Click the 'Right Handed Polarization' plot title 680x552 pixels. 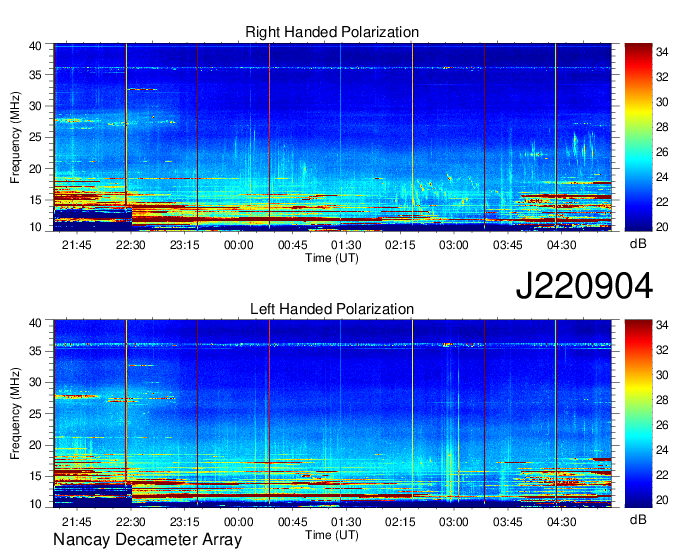point(332,32)
